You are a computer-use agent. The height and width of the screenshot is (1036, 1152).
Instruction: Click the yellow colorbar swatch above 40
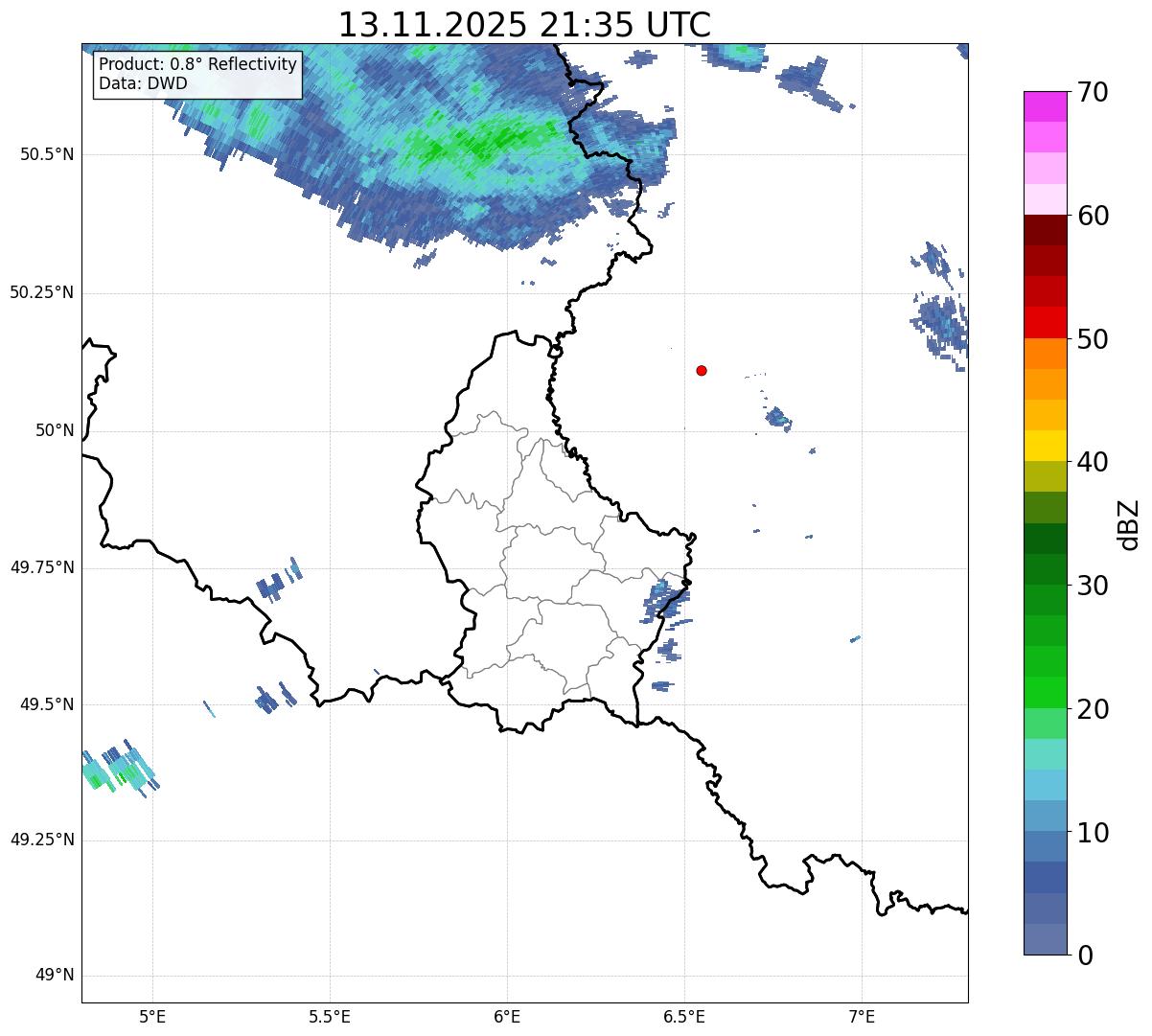coord(1046,446)
